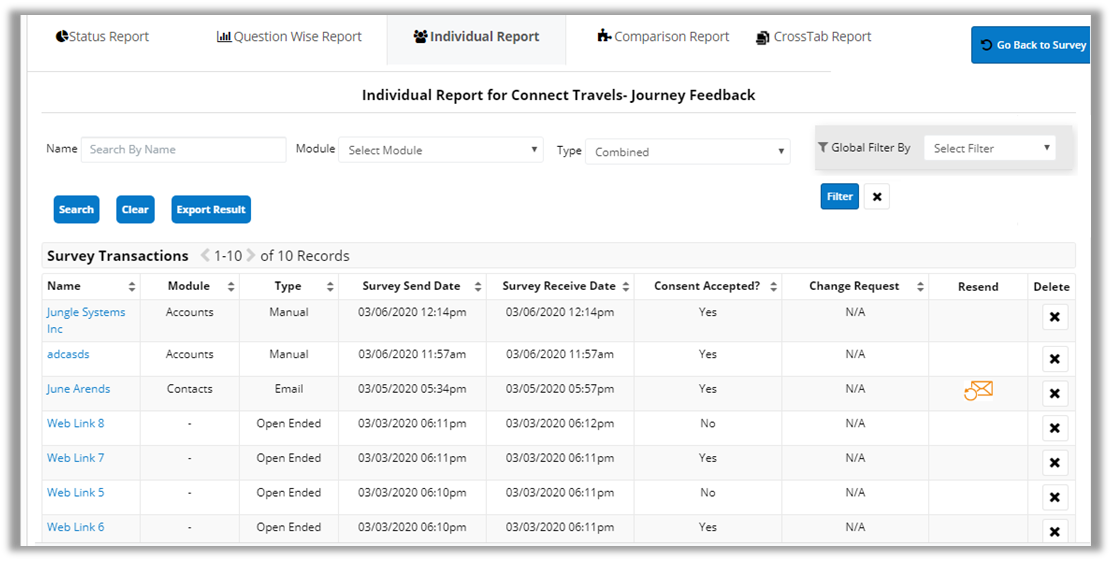Open the Select Module dropdown
The image size is (1112, 561).
[x=441, y=150]
